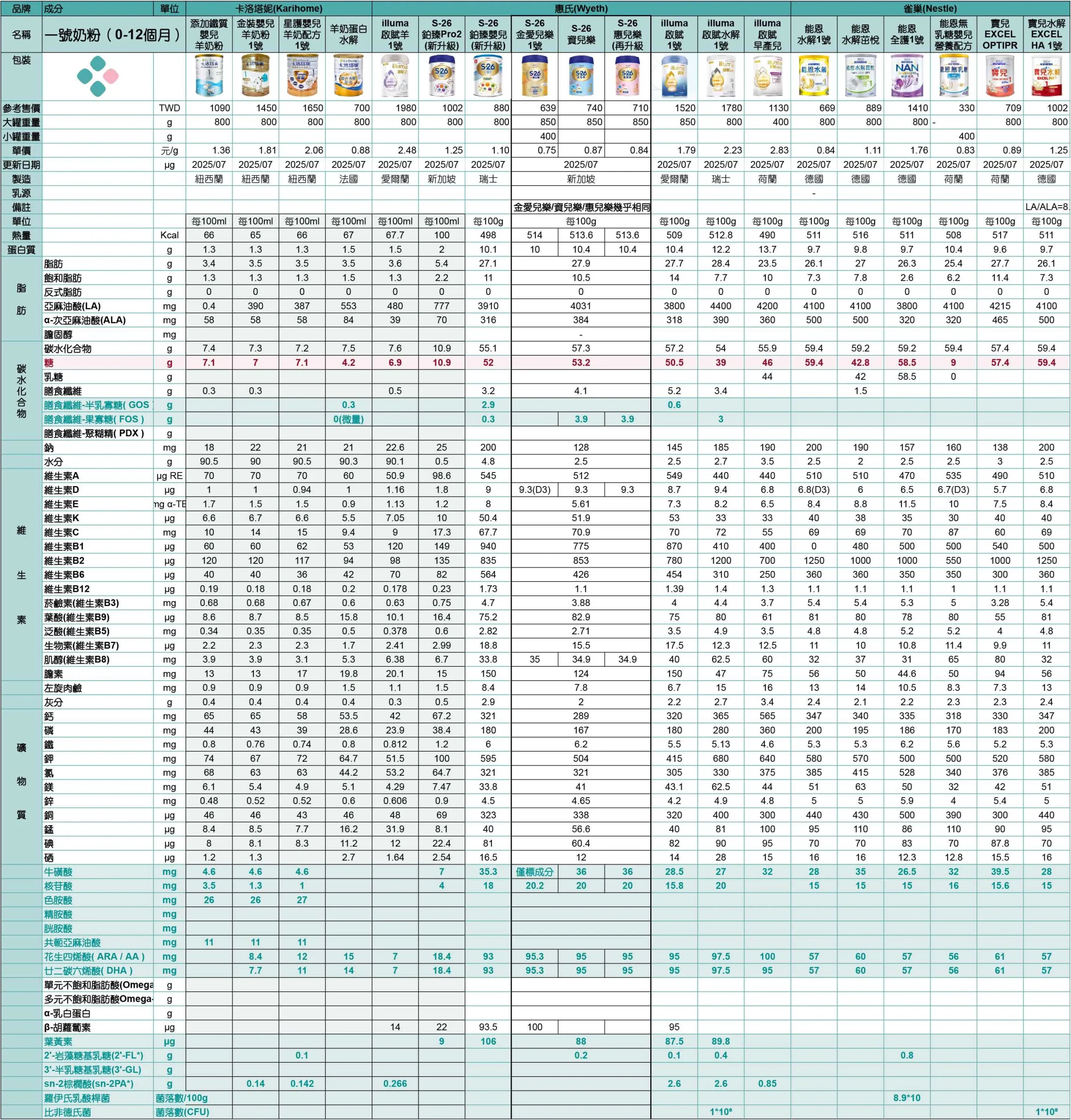Select the 惠氏(Wyeth) brand header cell

click(581, 9)
